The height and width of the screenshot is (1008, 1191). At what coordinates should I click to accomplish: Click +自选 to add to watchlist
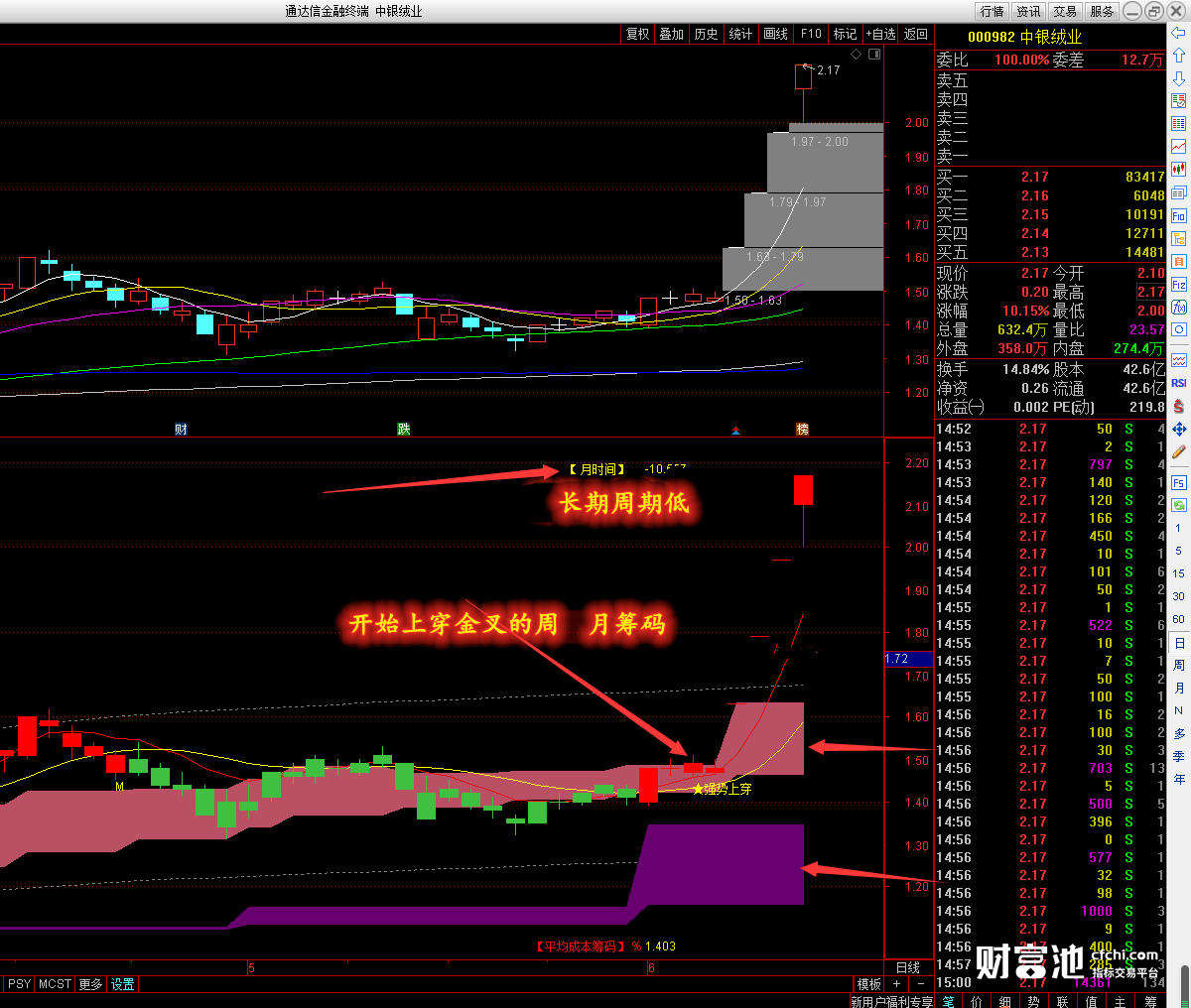881,34
